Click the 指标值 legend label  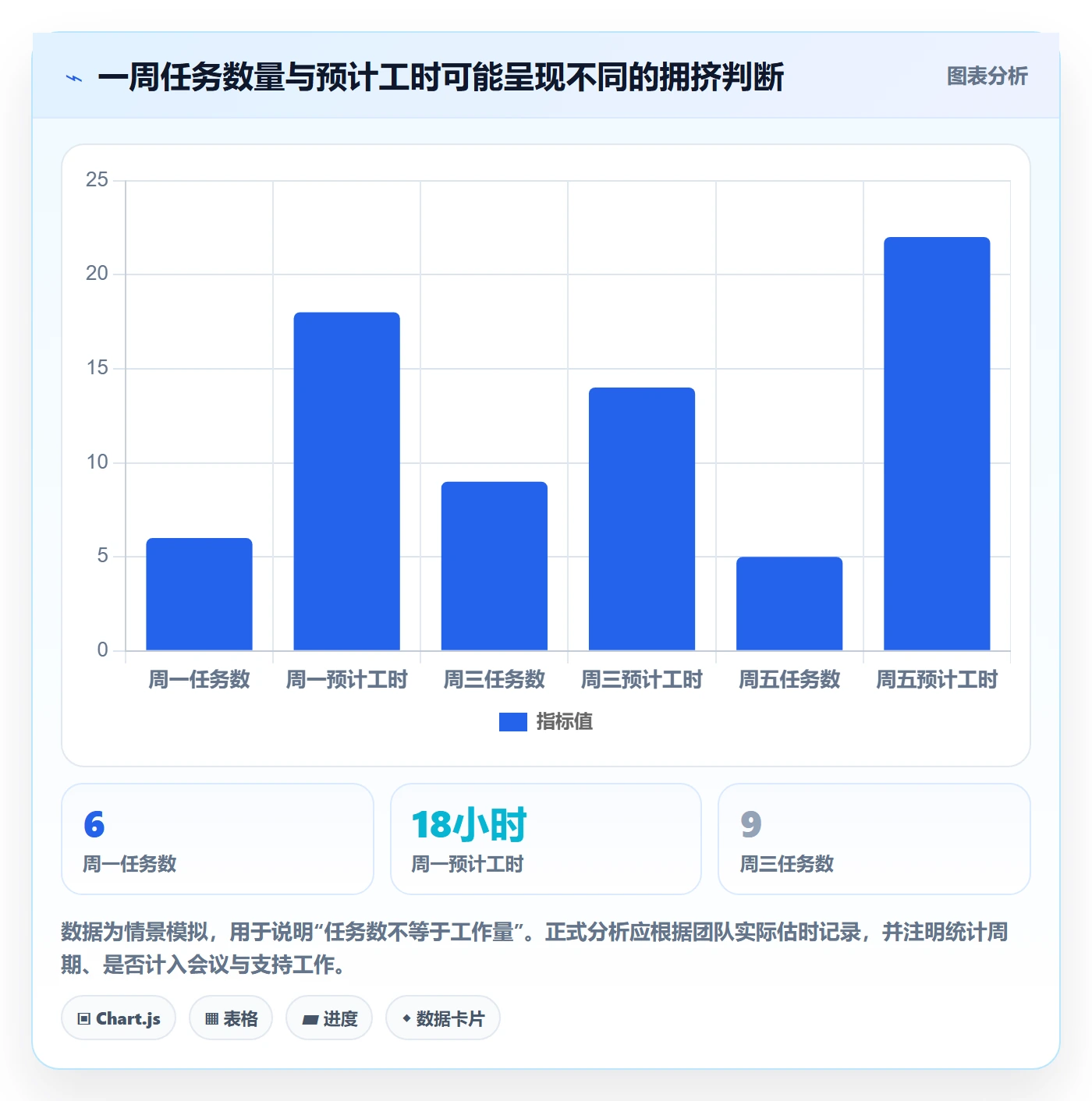(565, 722)
